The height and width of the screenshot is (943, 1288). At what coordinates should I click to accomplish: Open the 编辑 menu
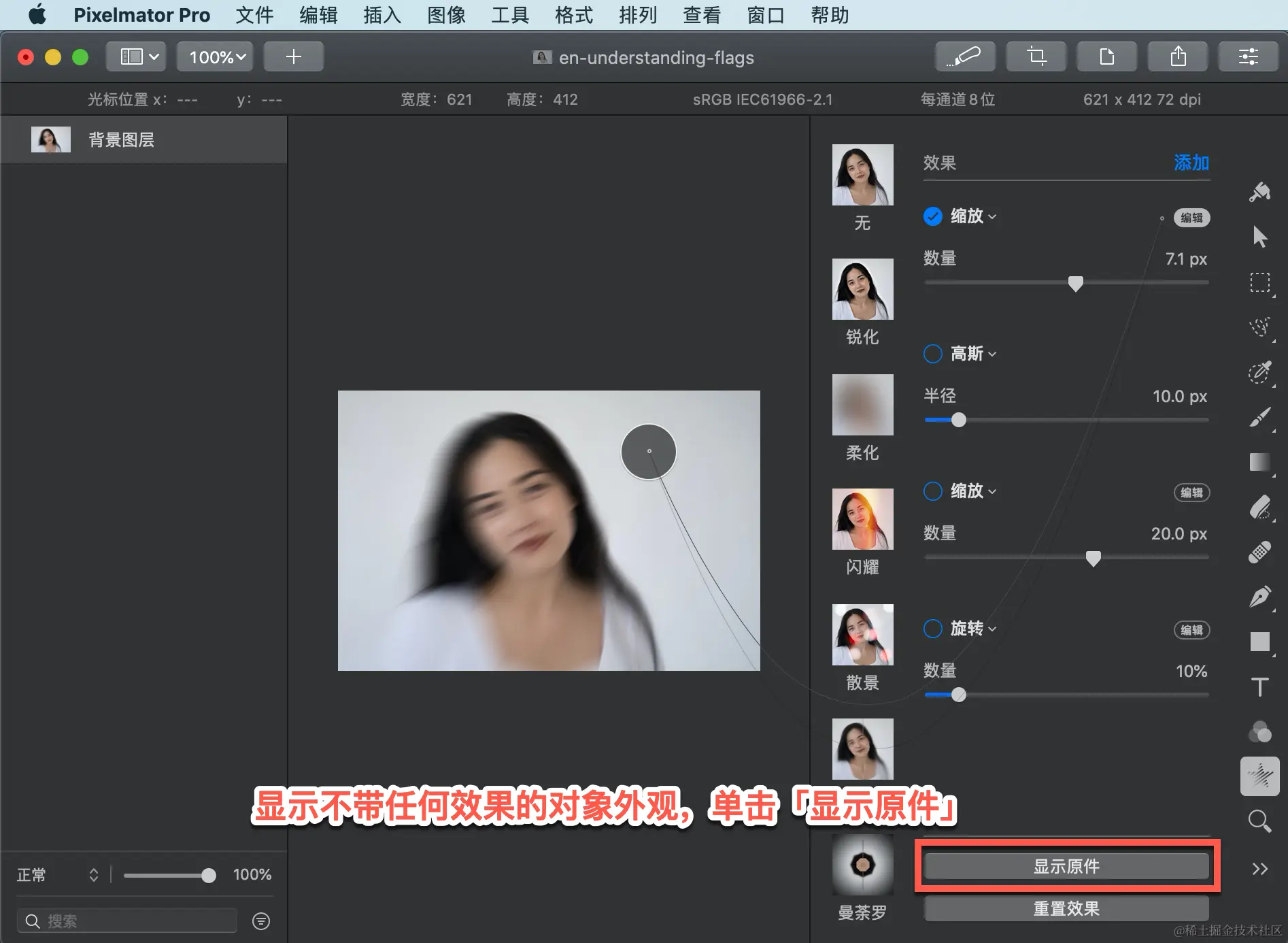(x=318, y=14)
